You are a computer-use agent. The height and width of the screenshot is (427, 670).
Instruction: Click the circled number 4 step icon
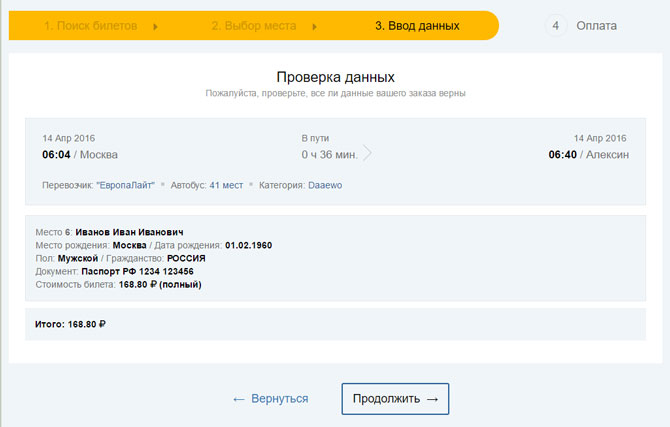pos(557,26)
